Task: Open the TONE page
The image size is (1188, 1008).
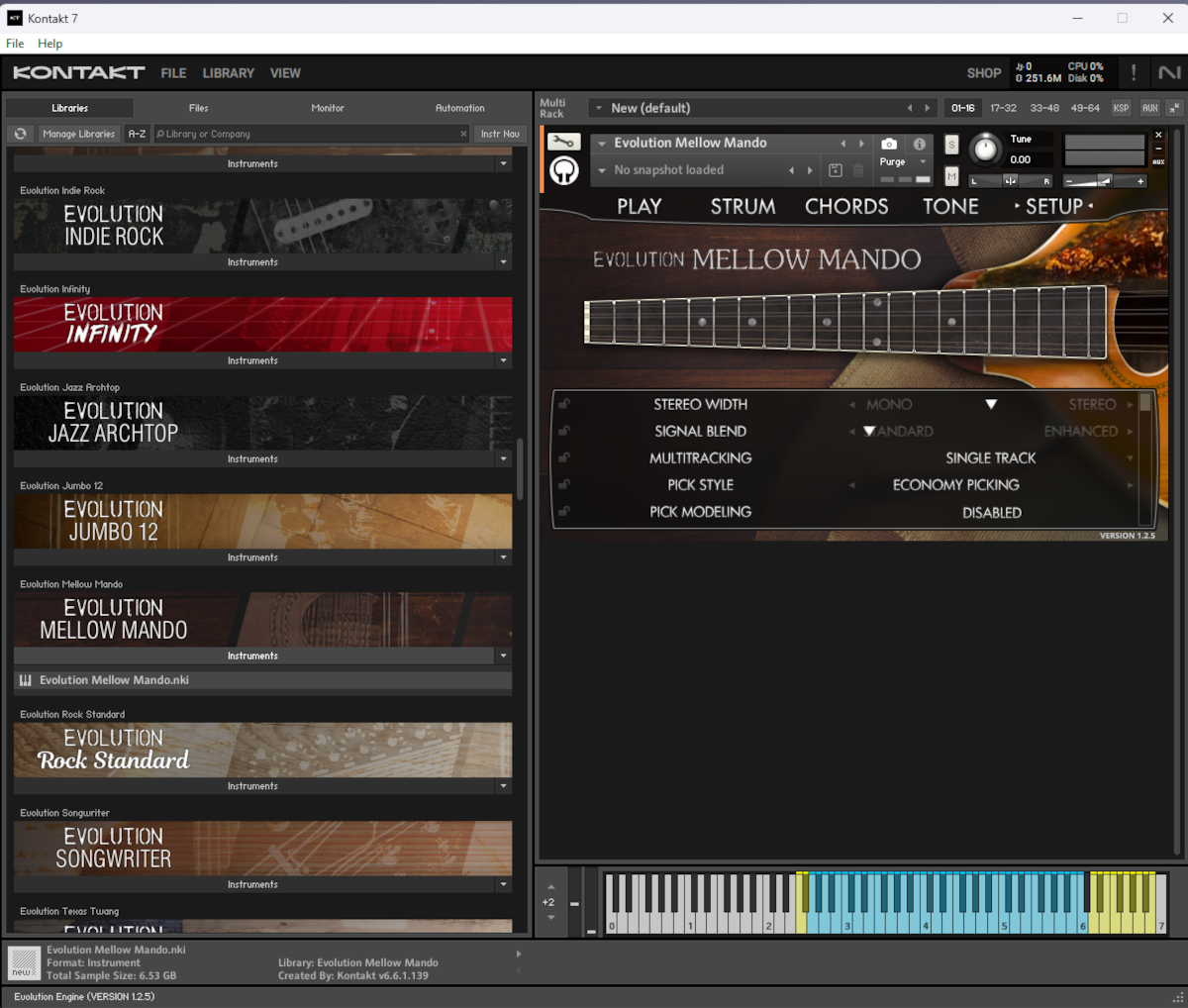Action: pos(950,206)
